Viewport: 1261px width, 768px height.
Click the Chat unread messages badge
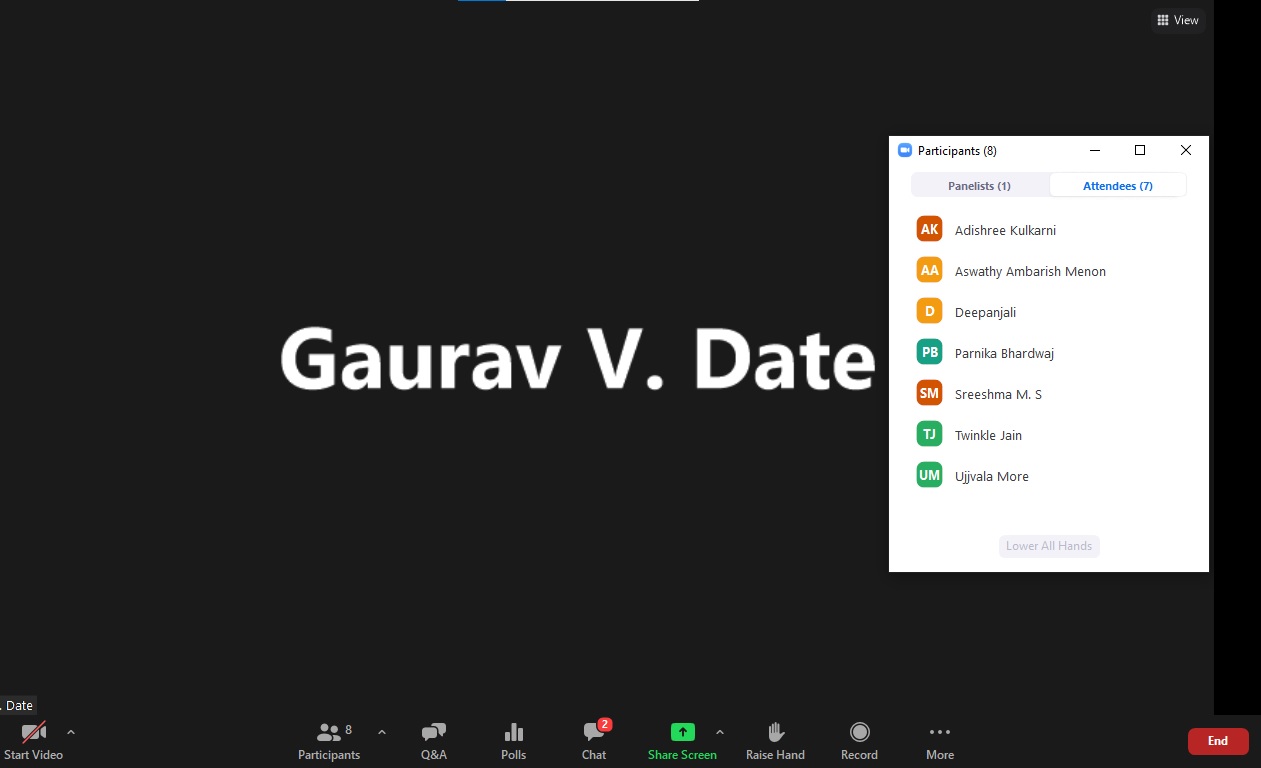(x=603, y=723)
